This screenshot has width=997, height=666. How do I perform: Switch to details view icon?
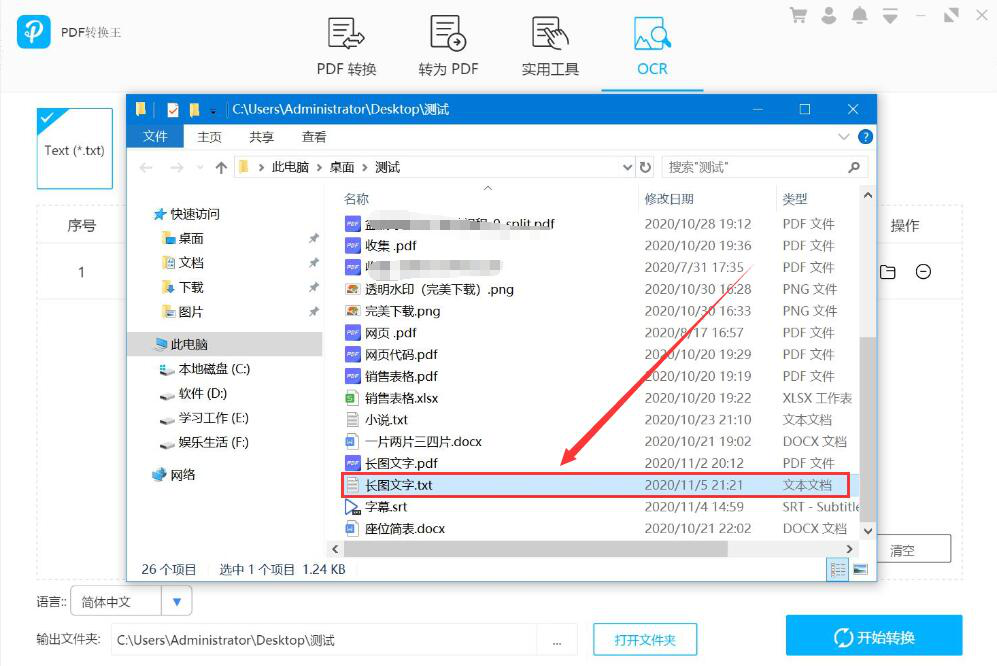pyautogui.click(x=838, y=569)
